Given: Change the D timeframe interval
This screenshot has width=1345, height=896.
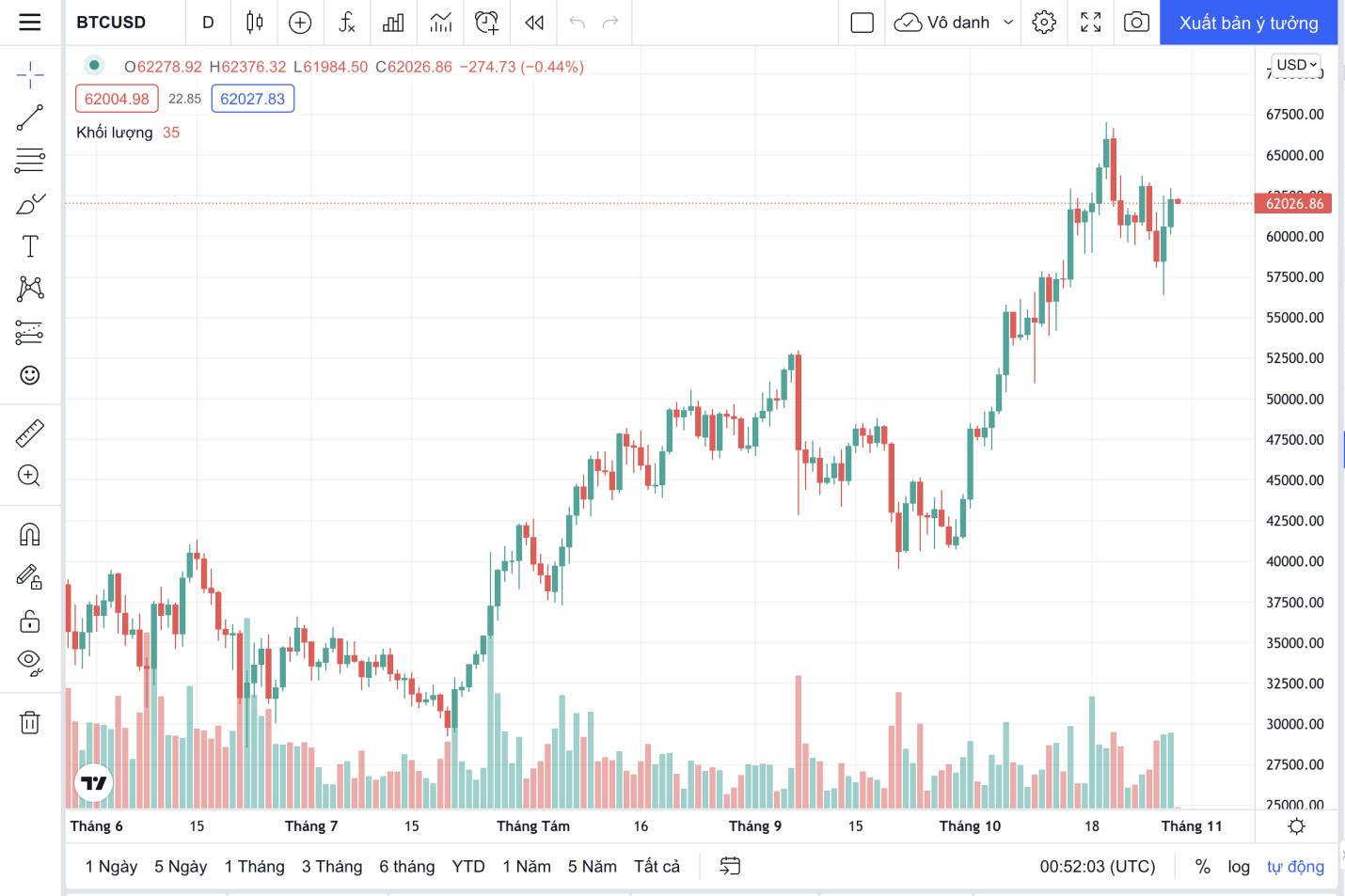Looking at the screenshot, I should [208, 23].
